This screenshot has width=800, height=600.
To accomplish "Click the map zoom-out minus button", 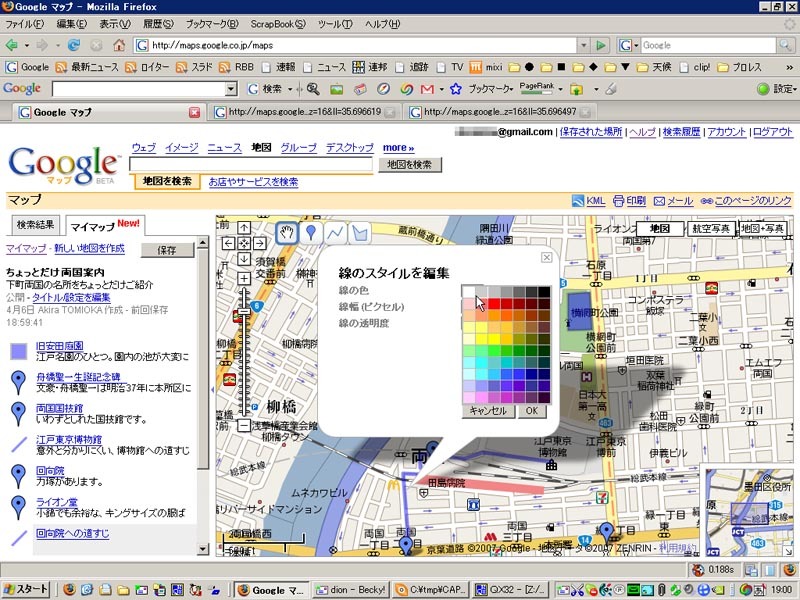I will pyautogui.click(x=244, y=425).
